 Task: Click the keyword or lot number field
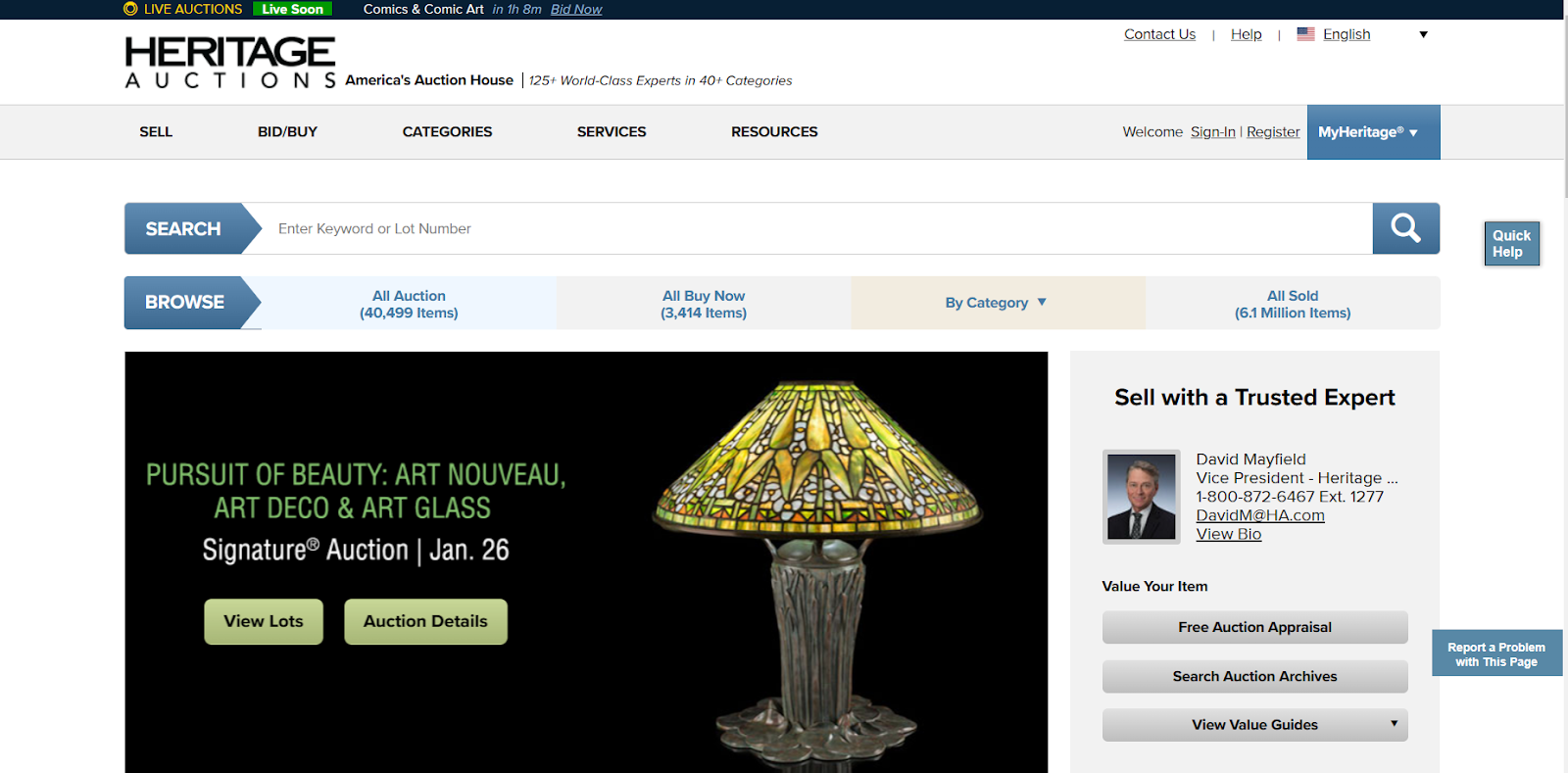pos(817,228)
